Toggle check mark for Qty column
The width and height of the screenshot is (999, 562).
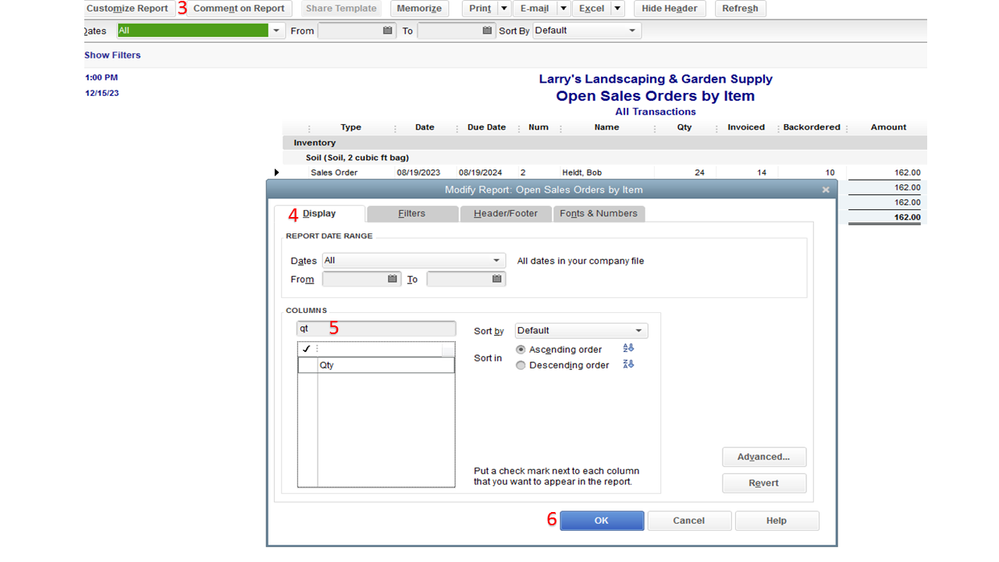click(308, 365)
